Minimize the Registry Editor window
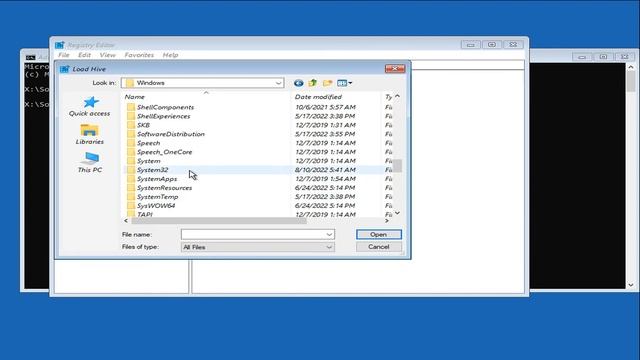The height and width of the screenshot is (360, 640). click(x=471, y=44)
